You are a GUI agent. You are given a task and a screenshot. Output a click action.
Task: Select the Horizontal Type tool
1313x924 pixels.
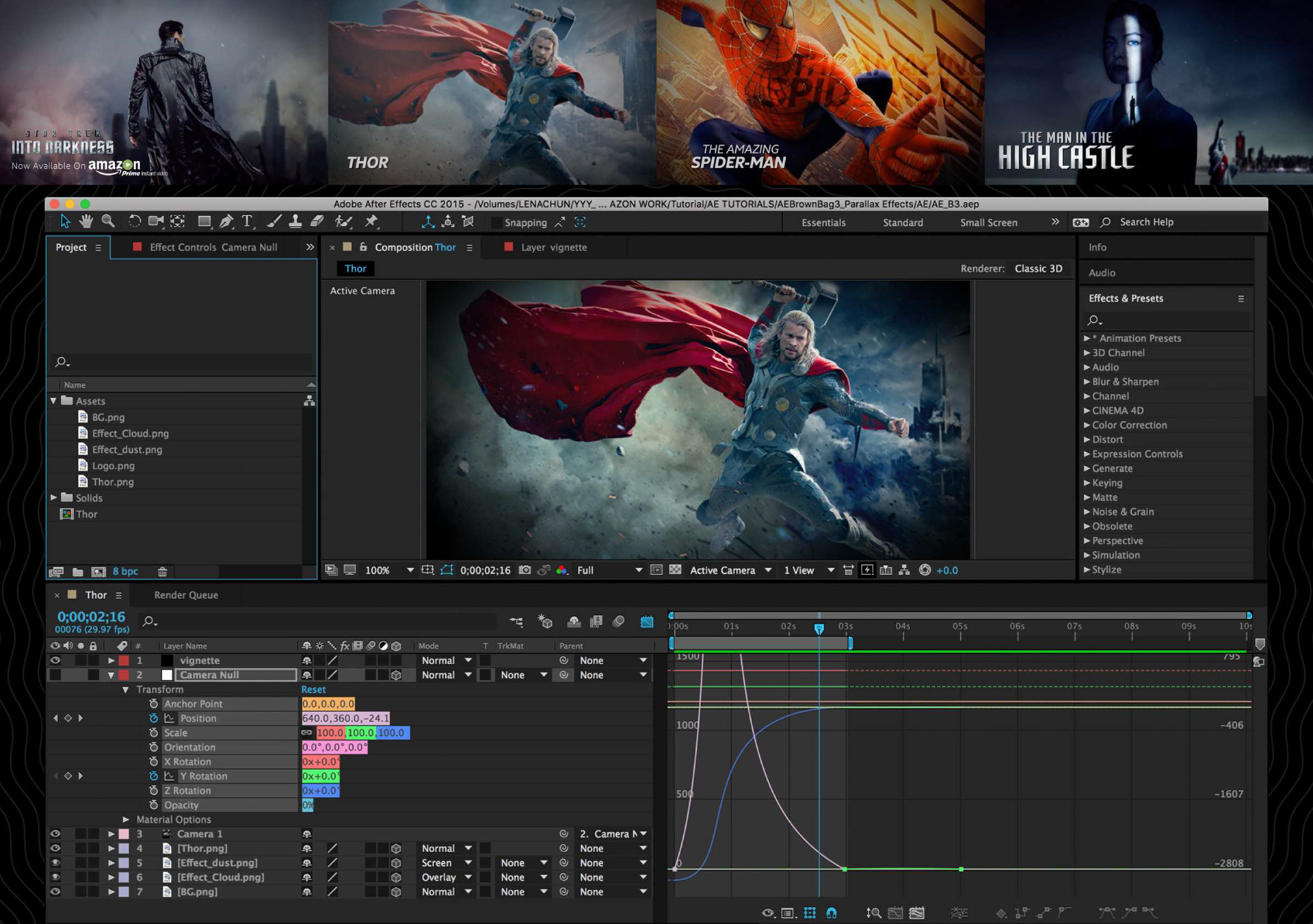pos(247,222)
